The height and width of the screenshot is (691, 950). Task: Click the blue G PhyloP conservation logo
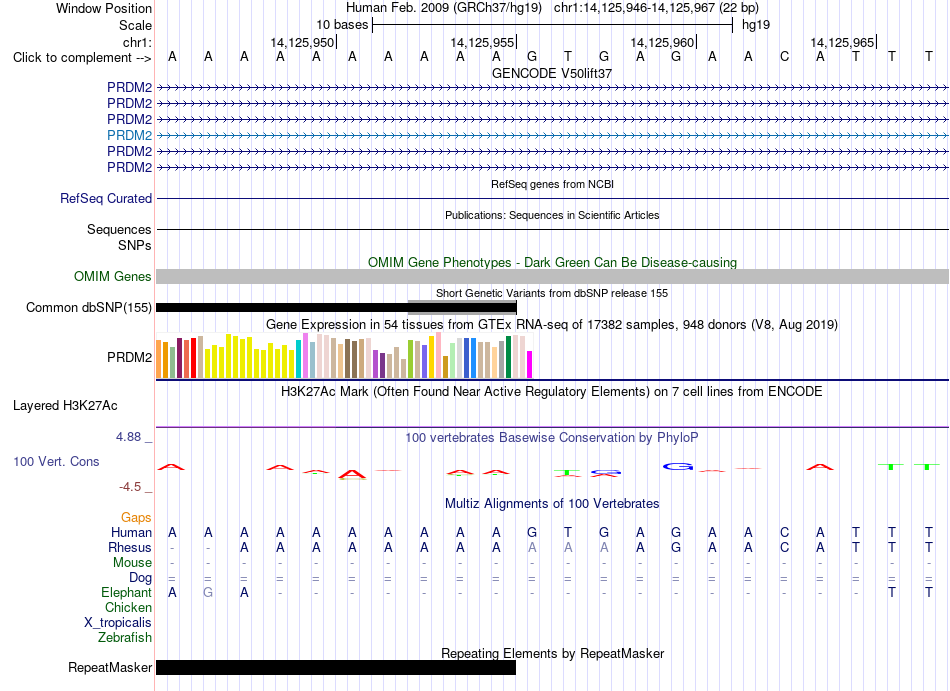(x=677, y=466)
